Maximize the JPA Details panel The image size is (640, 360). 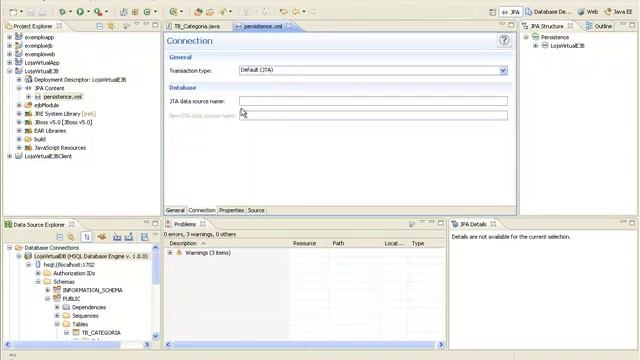[632, 223]
